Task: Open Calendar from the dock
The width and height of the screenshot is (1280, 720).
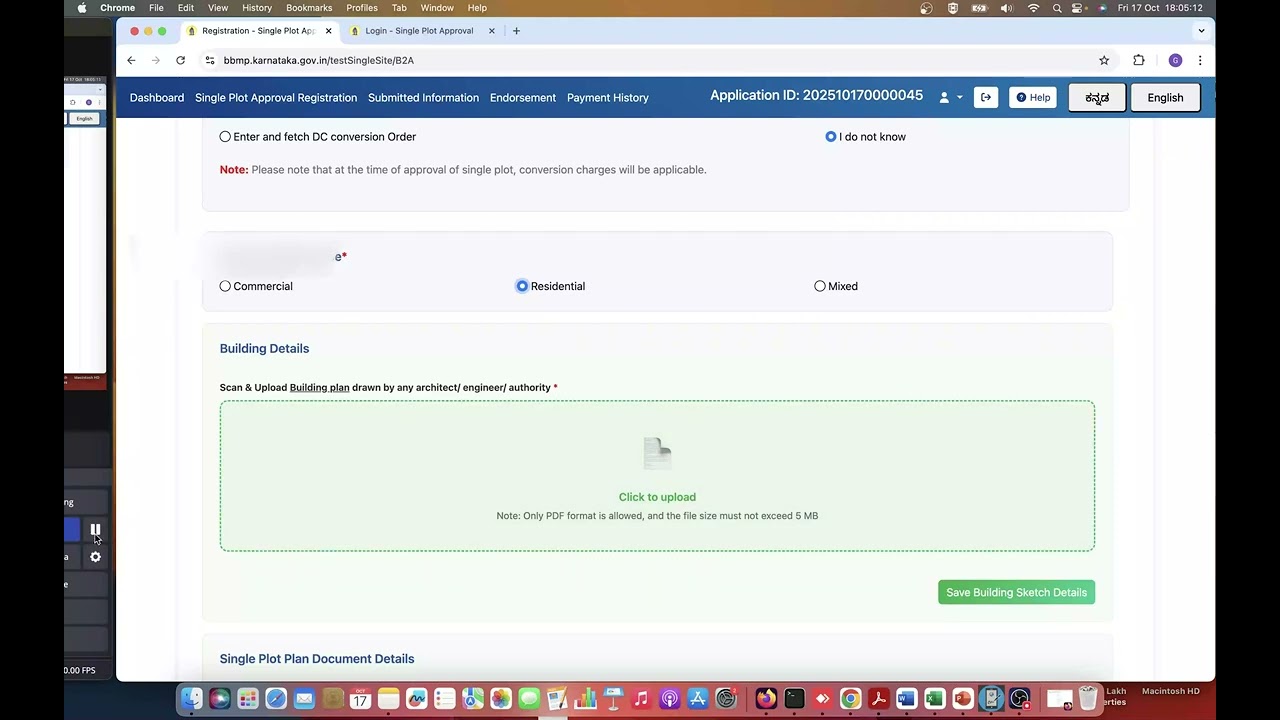Action: click(x=360, y=699)
